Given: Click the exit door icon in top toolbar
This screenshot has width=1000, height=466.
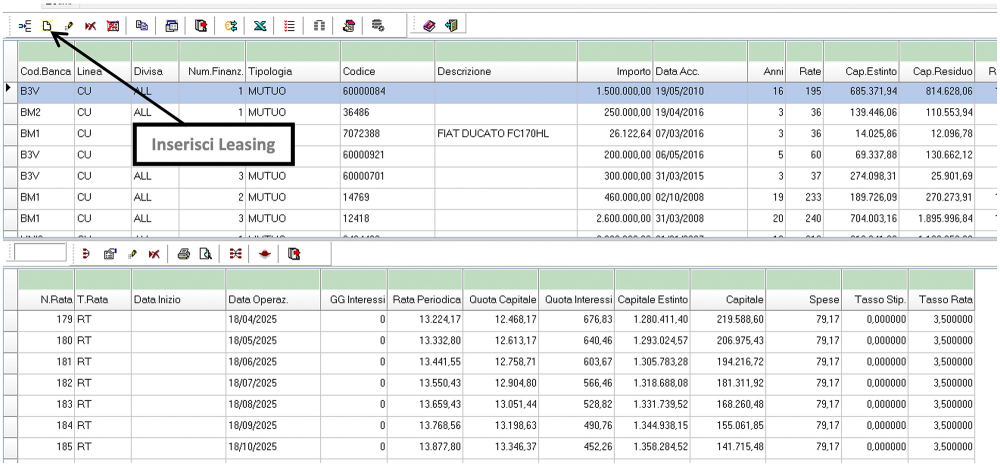Looking at the screenshot, I should [451, 26].
